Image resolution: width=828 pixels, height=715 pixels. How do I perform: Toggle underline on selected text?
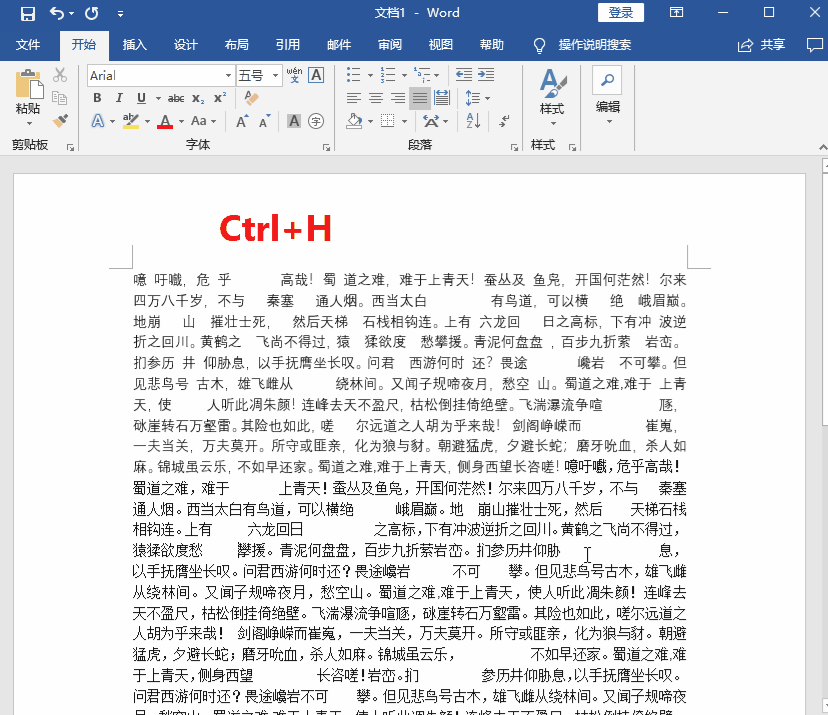click(140, 98)
